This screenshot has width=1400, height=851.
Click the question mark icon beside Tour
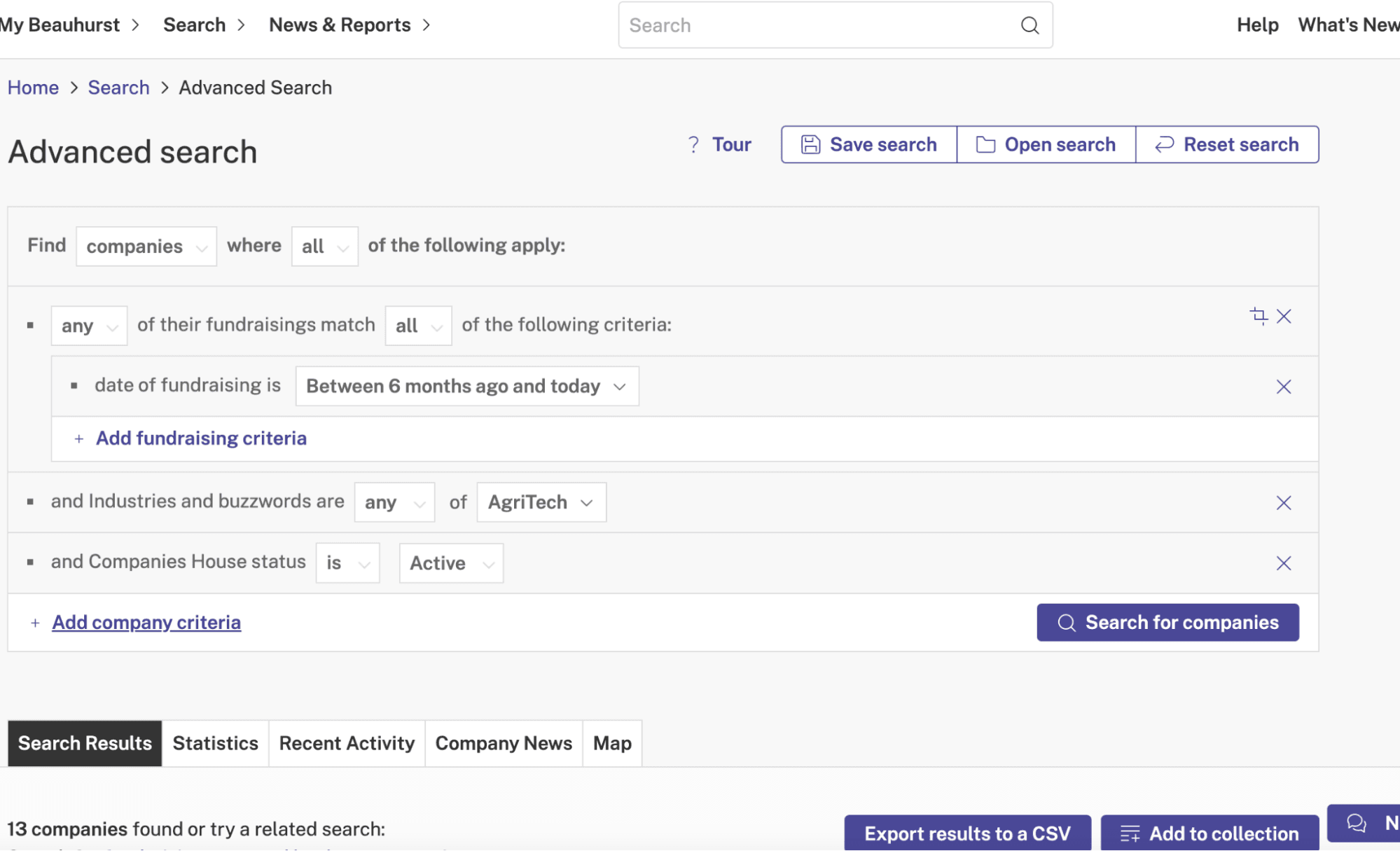point(693,144)
